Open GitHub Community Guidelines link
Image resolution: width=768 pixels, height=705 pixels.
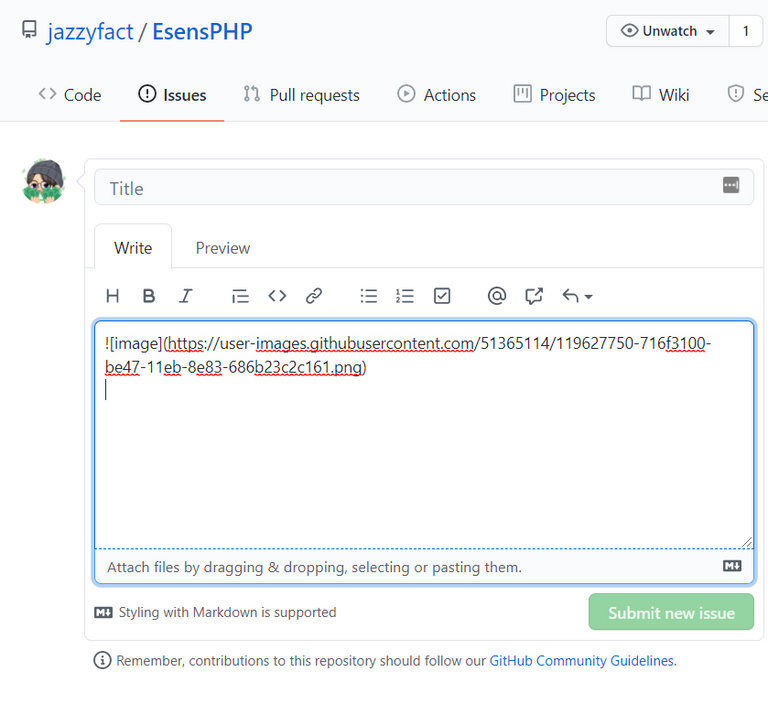coord(582,660)
